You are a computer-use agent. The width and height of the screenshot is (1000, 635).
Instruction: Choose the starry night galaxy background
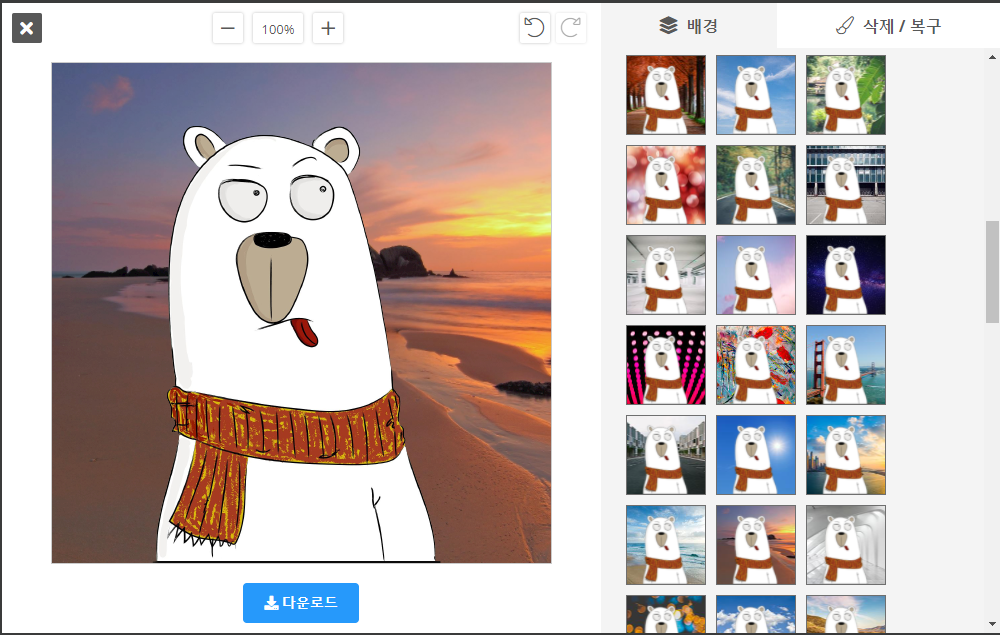click(846, 275)
